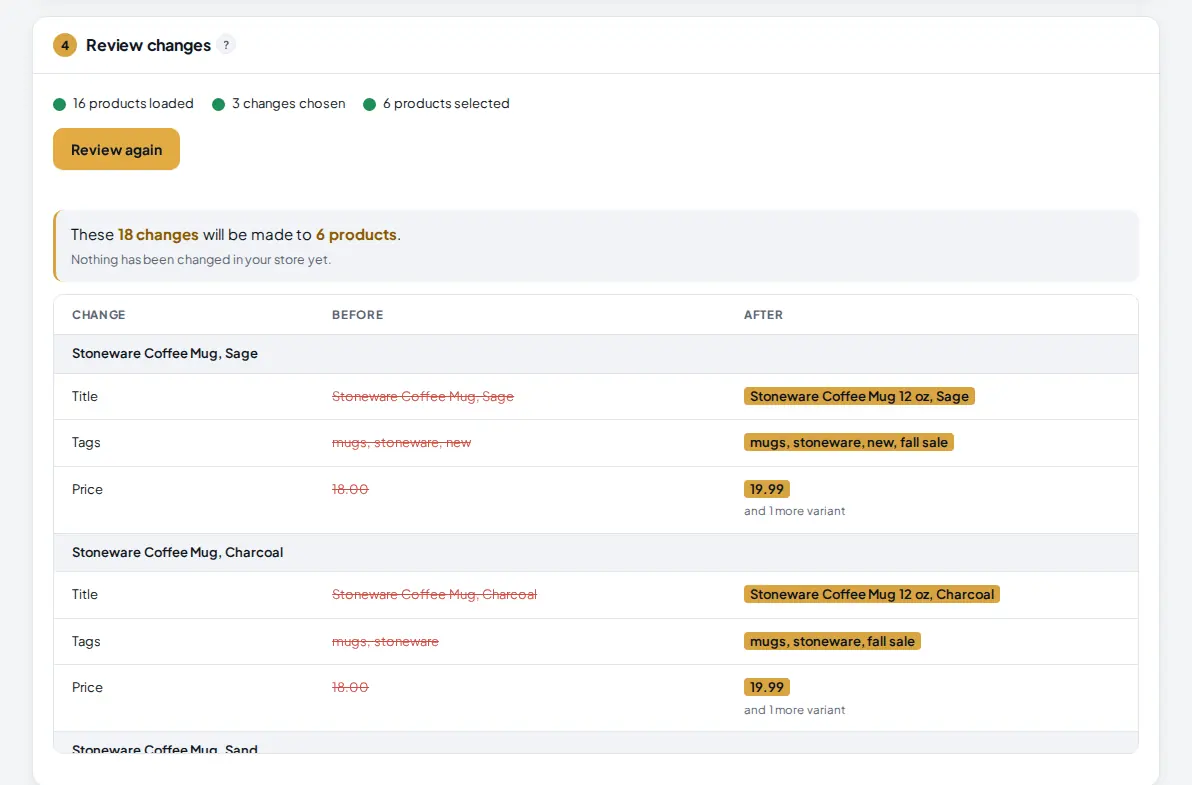Select the CHANGE column header
This screenshot has width=1192, height=785.
pos(99,315)
